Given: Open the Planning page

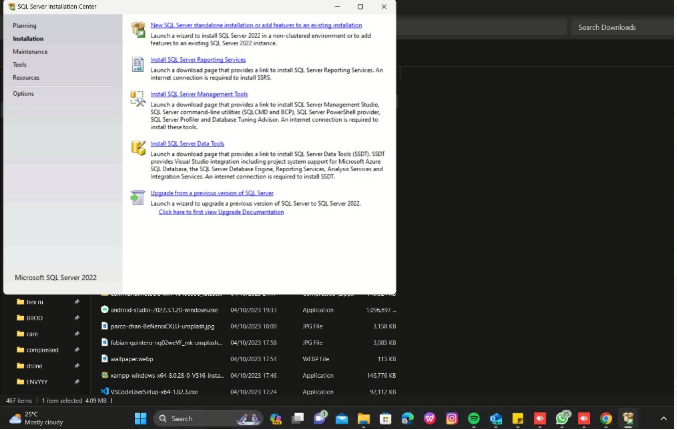Looking at the screenshot, I should click(x=24, y=26).
